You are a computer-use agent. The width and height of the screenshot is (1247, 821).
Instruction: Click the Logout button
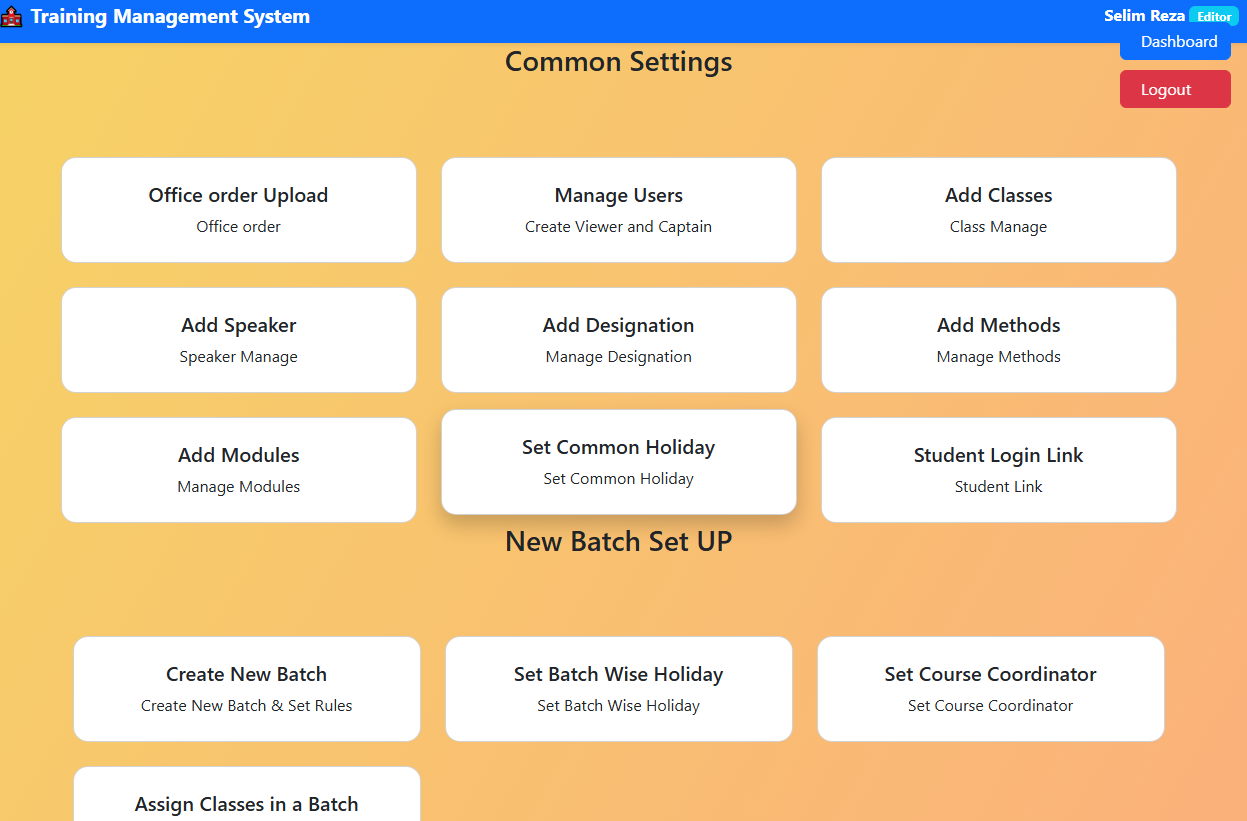point(1175,89)
